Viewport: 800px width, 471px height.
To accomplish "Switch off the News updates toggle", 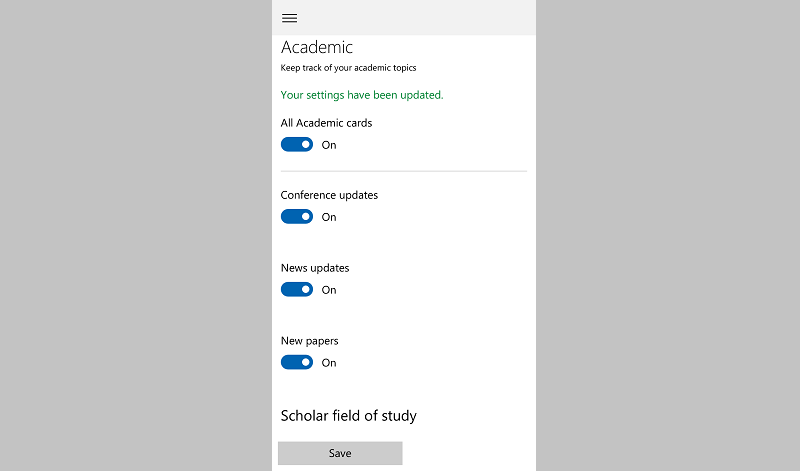I will [x=297, y=289].
